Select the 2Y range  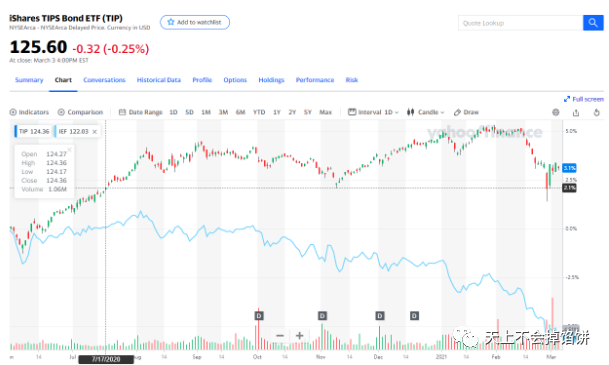[292, 112]
